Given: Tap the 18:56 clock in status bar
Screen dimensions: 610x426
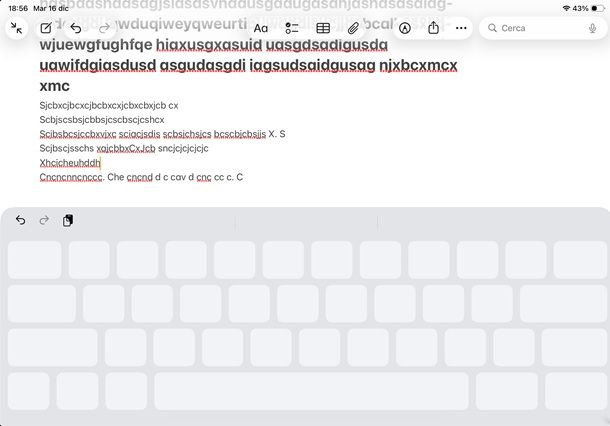Looking at the screenshot, I should pyautogui.click(x=18, y=8).
